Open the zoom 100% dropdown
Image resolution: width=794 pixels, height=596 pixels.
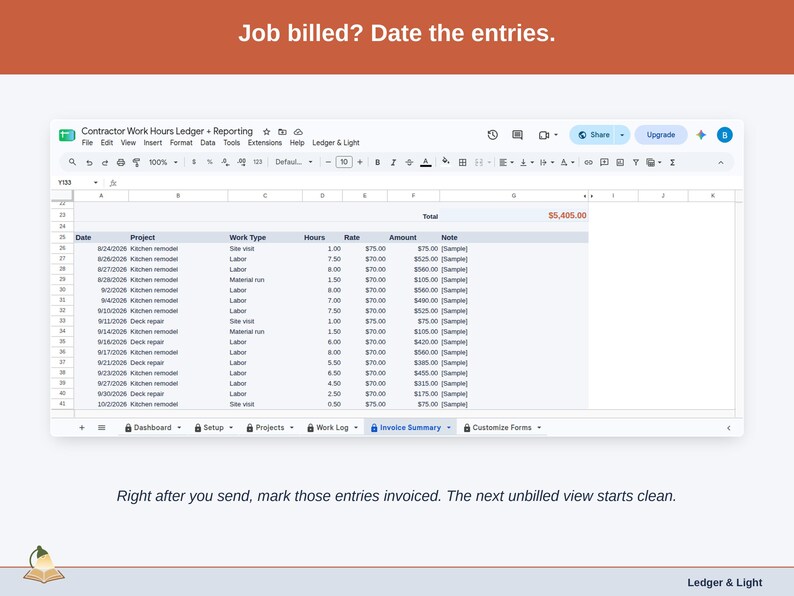tap(163, 163)
